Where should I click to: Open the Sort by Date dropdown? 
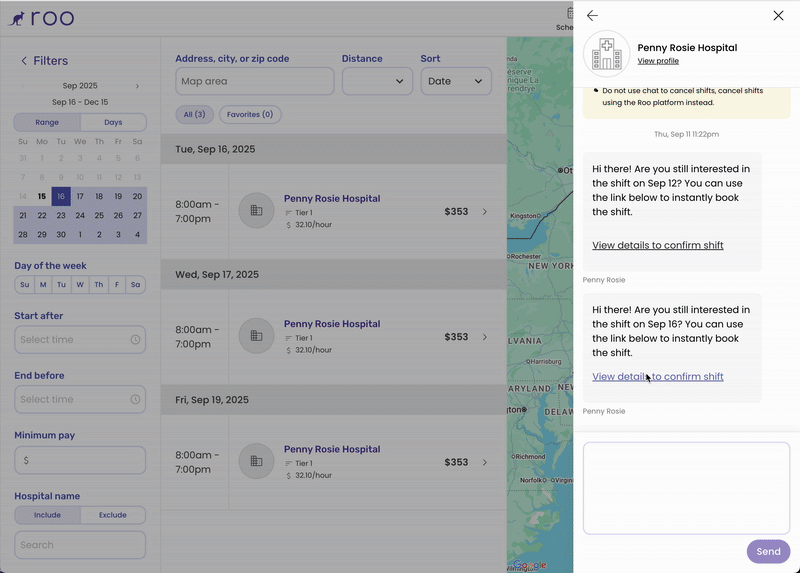456,81
